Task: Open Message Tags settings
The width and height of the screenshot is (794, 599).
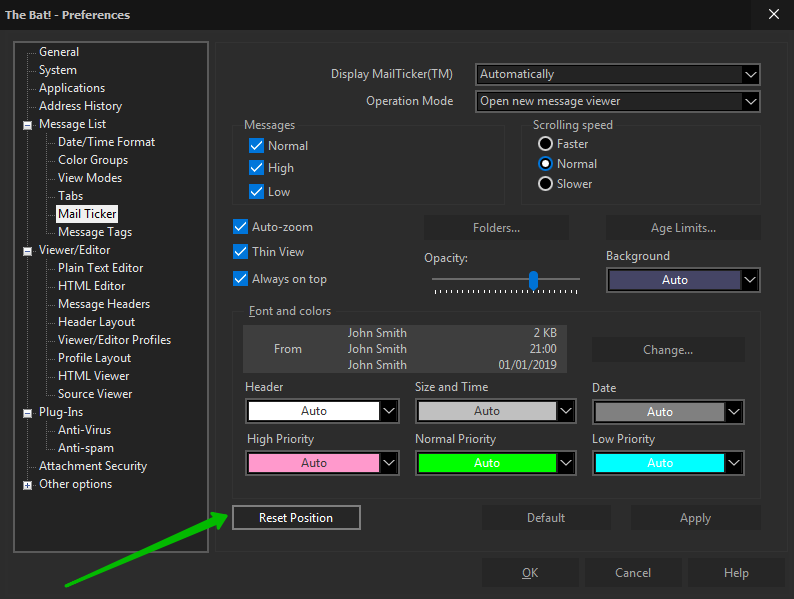Action: click(x=95, y=232)
